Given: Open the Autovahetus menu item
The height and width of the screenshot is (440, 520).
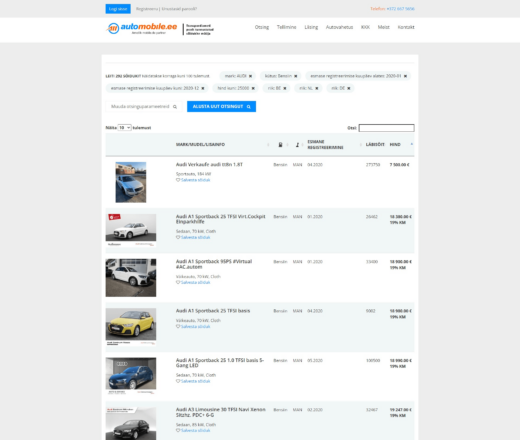Looking at the screenshot, I should 339,27.
